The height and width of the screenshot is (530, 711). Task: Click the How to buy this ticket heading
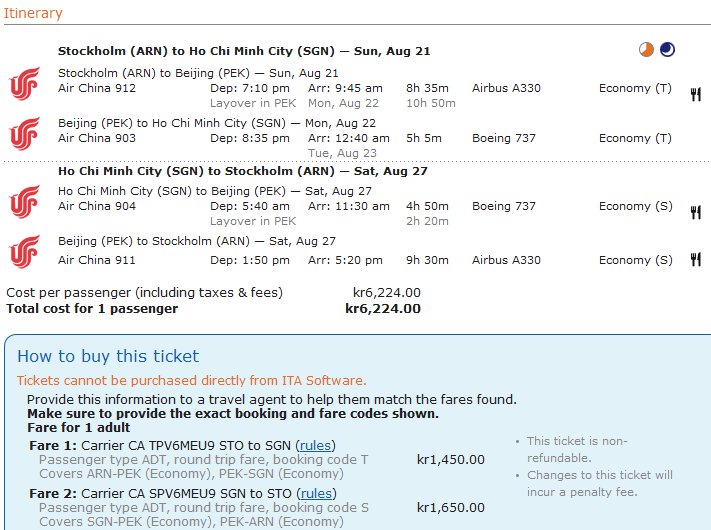click(108, 356)
